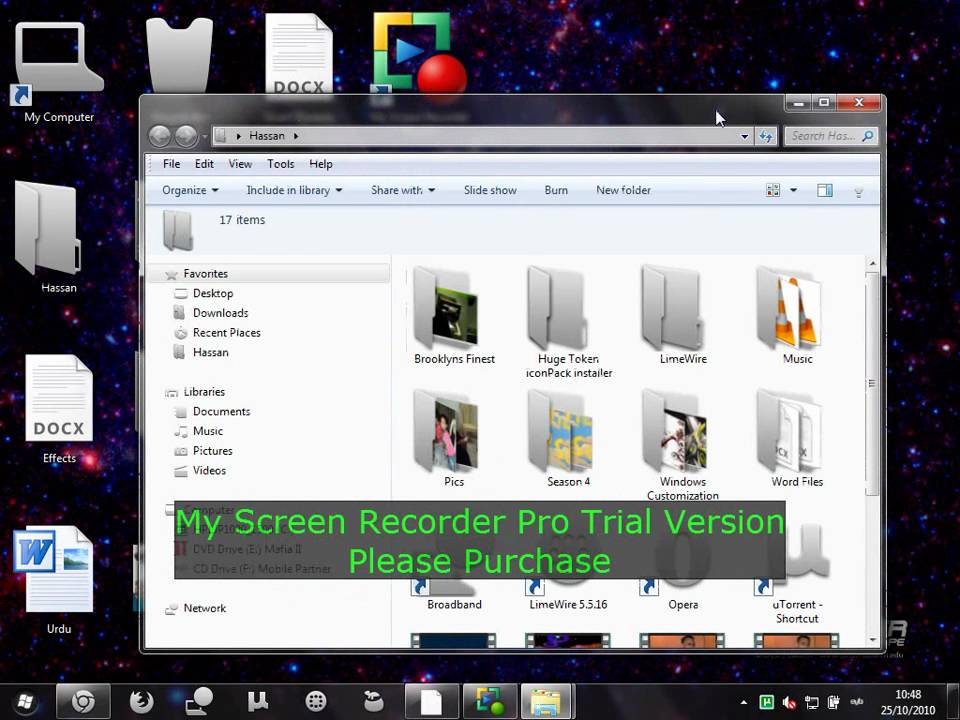Open the Recycle Bin icon on desktop

[x=179, y=55]
